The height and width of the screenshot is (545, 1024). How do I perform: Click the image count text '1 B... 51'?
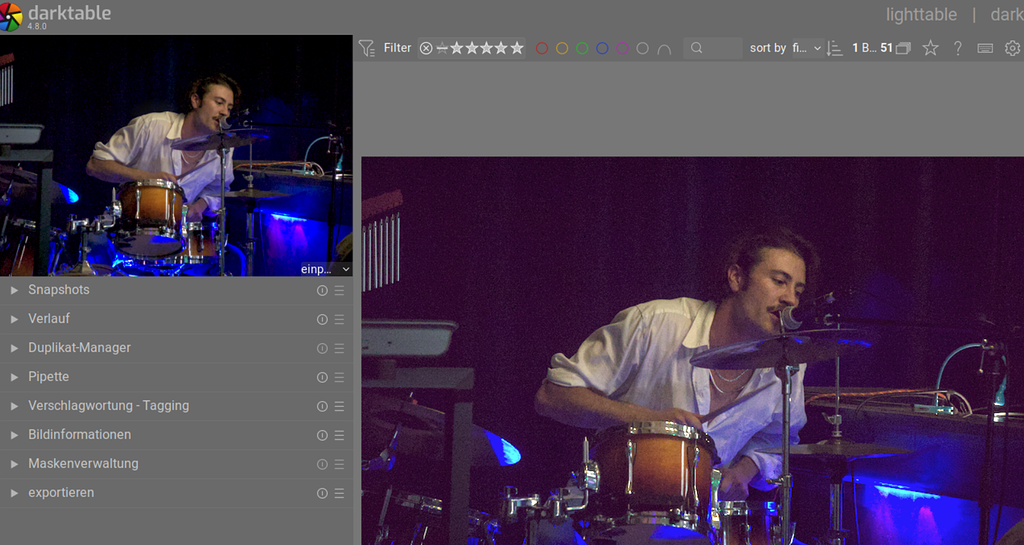click(872, 48)
